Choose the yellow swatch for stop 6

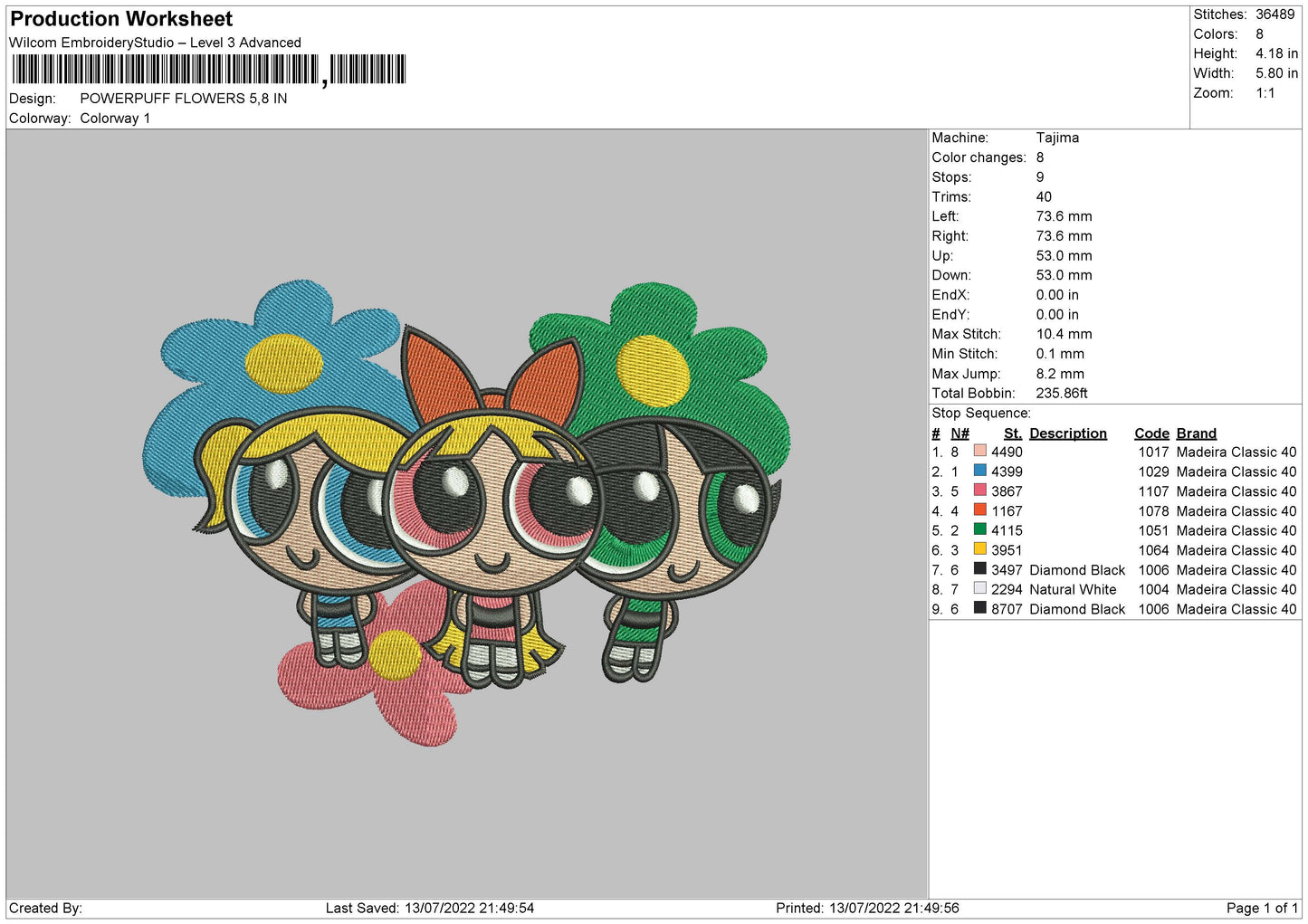pos(979,549)
